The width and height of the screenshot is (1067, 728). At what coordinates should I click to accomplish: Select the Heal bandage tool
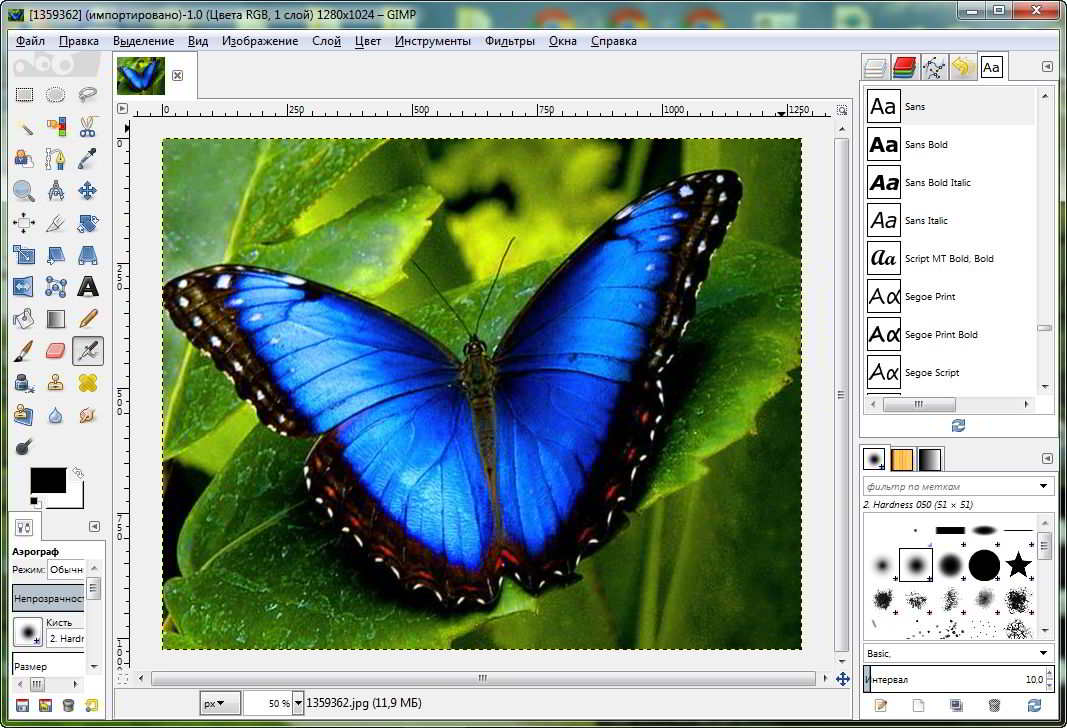pyautogui.click(x=88, y=383)
